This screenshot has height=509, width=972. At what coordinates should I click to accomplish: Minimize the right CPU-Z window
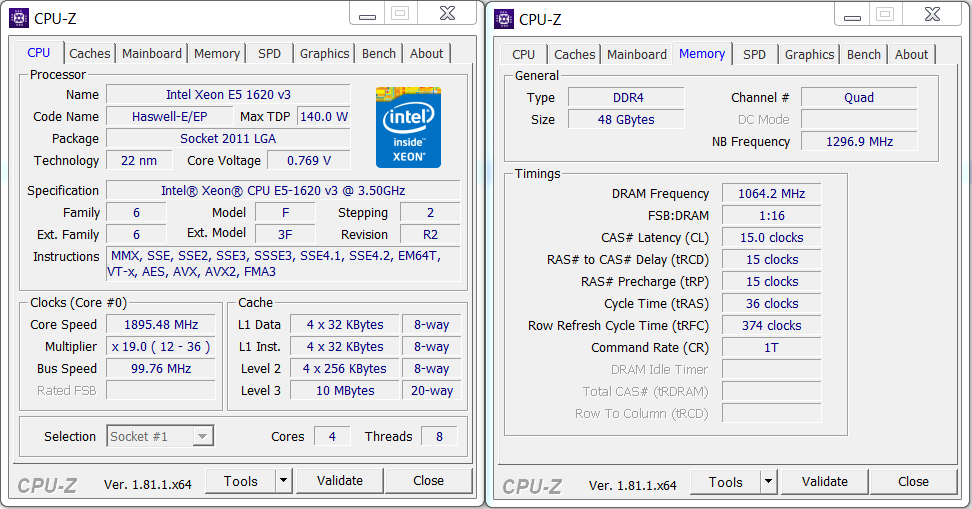click(x=852, y=14)
